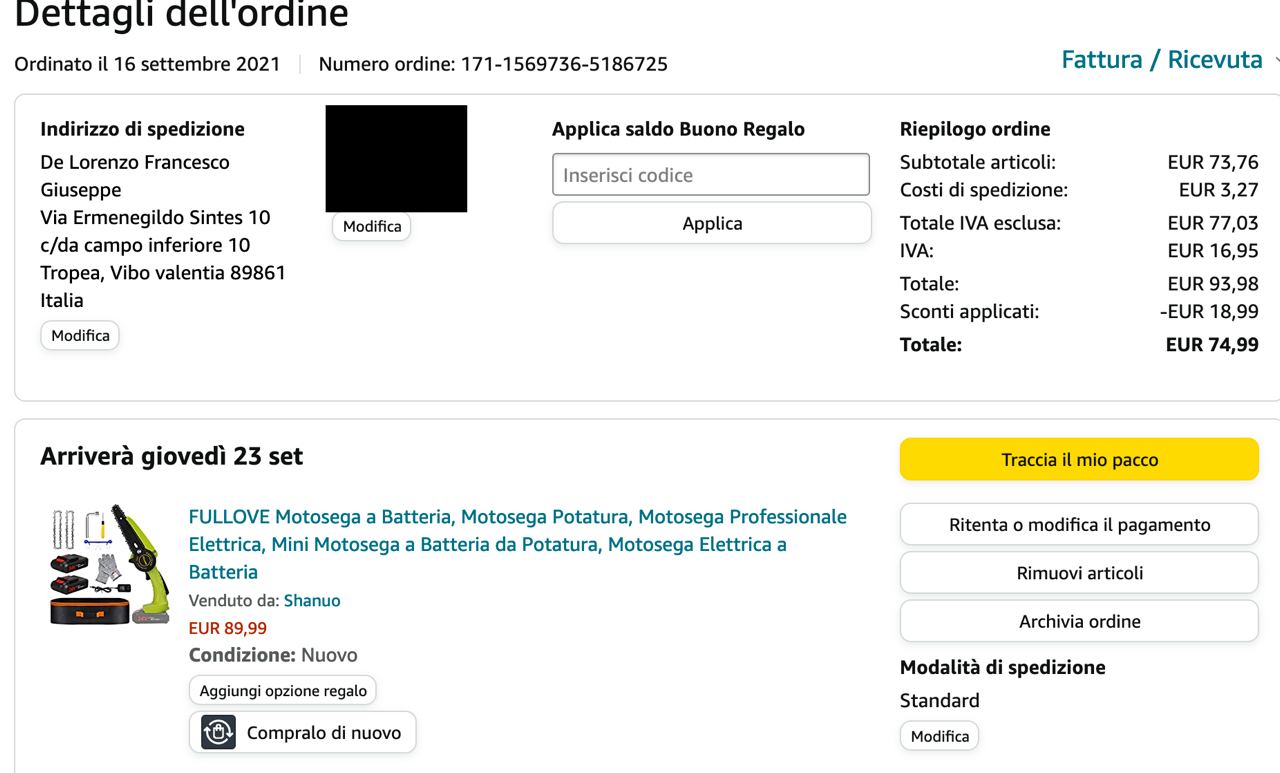
Task: Click the order number 171-1569736-5186725
Action: pyautogui.click(x=563, y=65)
